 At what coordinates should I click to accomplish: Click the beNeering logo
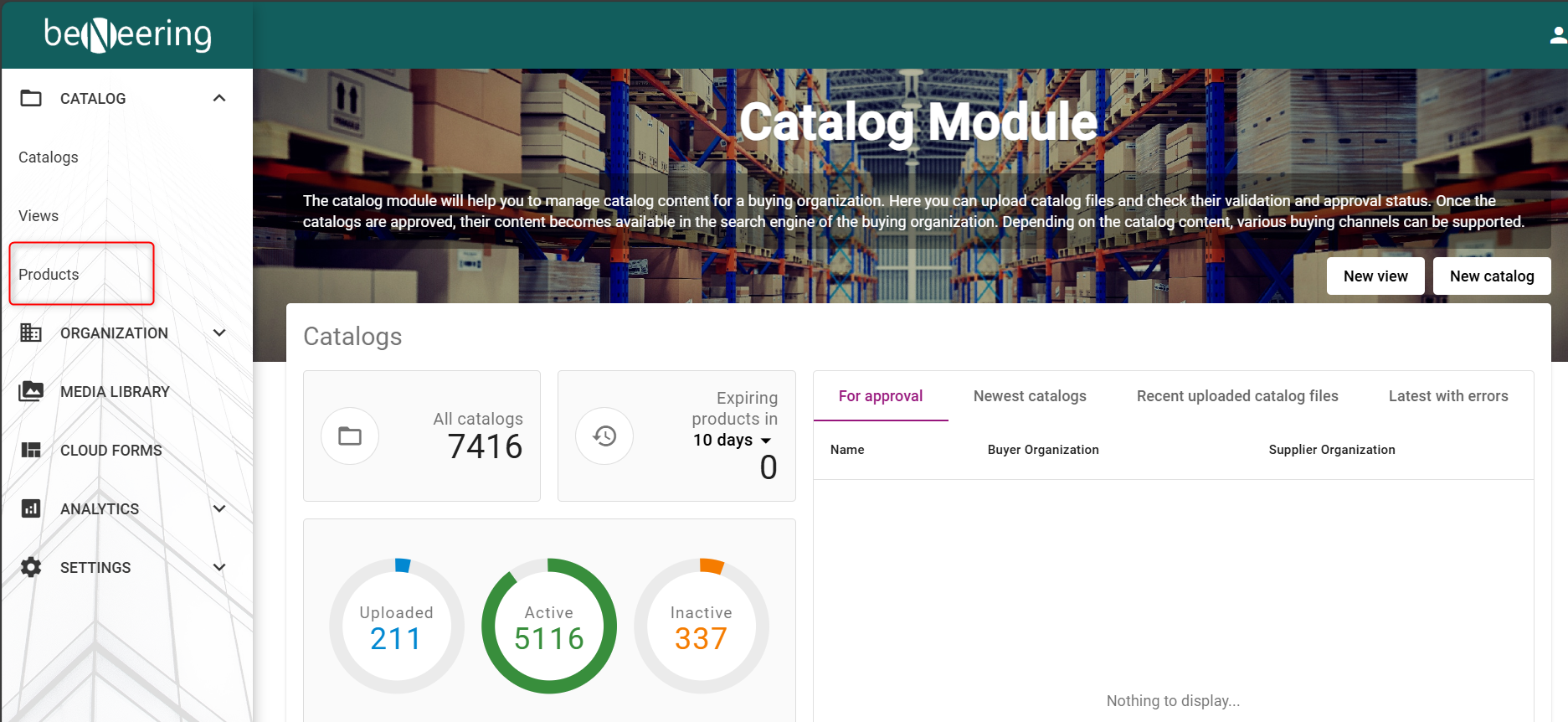pos(127,34)
